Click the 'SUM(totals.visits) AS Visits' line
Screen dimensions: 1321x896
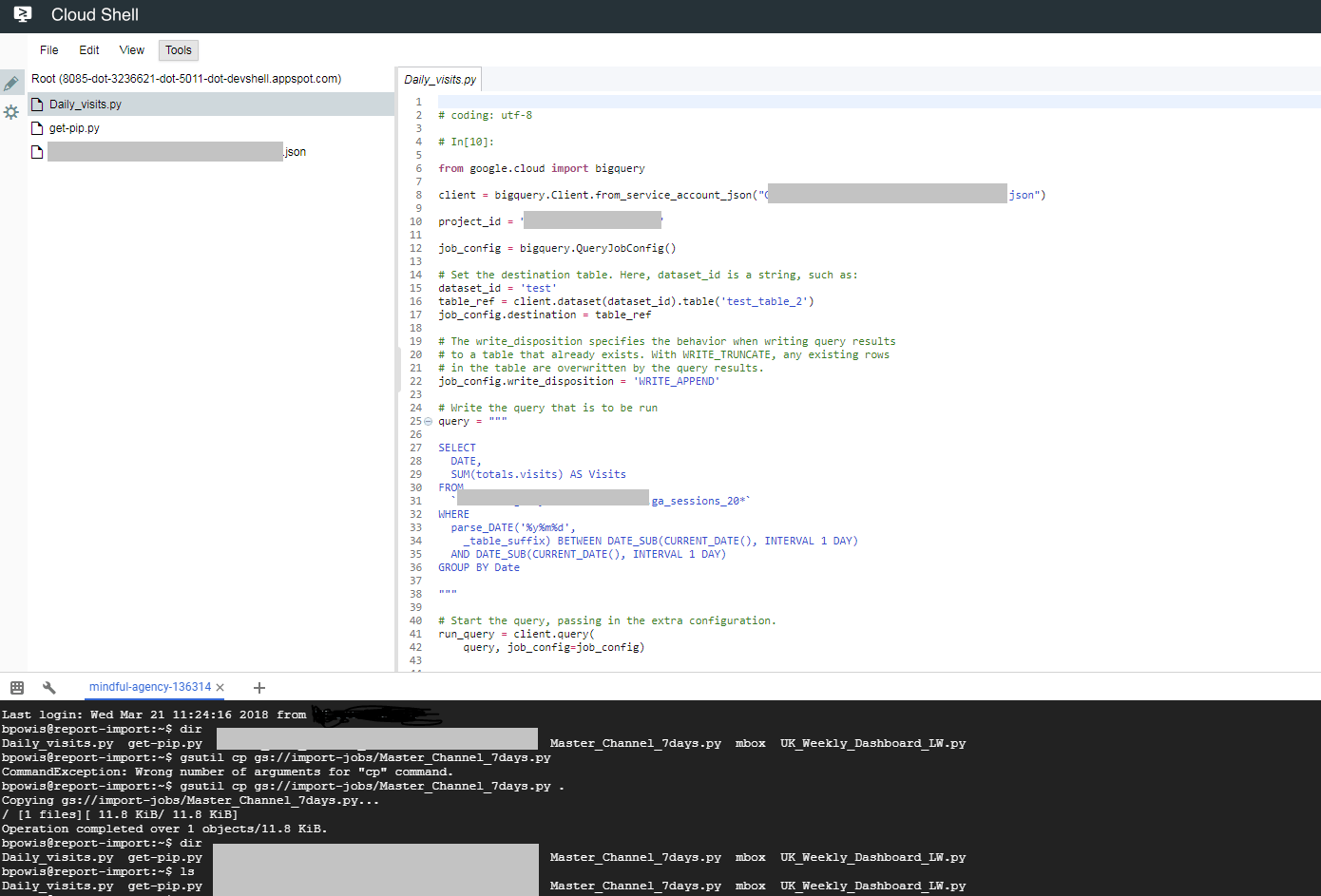pos(539,474)
